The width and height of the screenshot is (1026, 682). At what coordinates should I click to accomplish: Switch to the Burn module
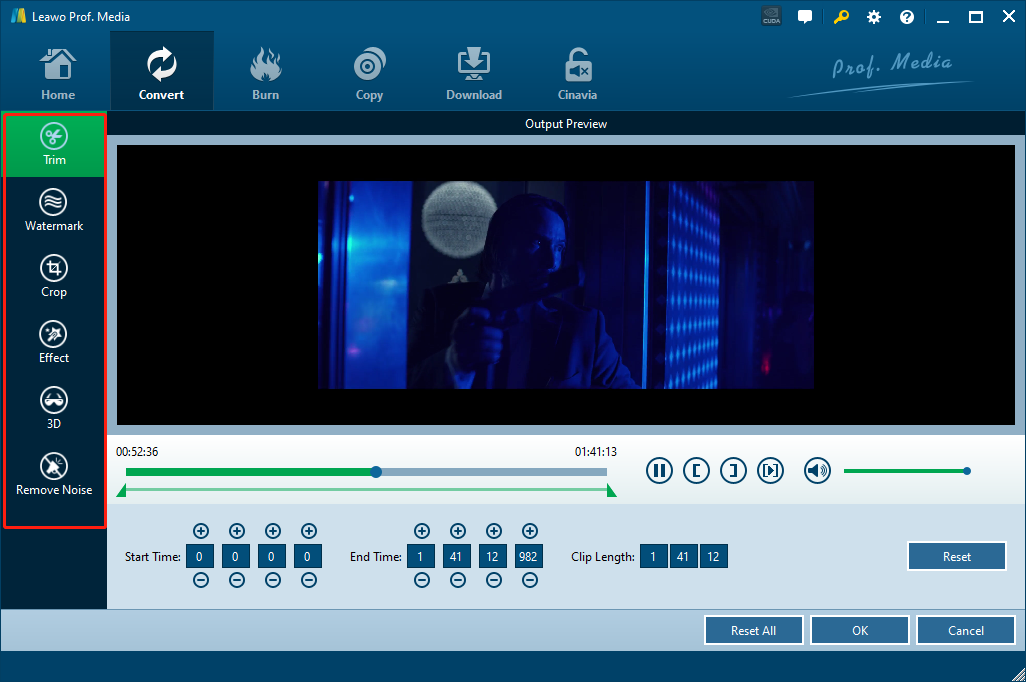point(265,74)
